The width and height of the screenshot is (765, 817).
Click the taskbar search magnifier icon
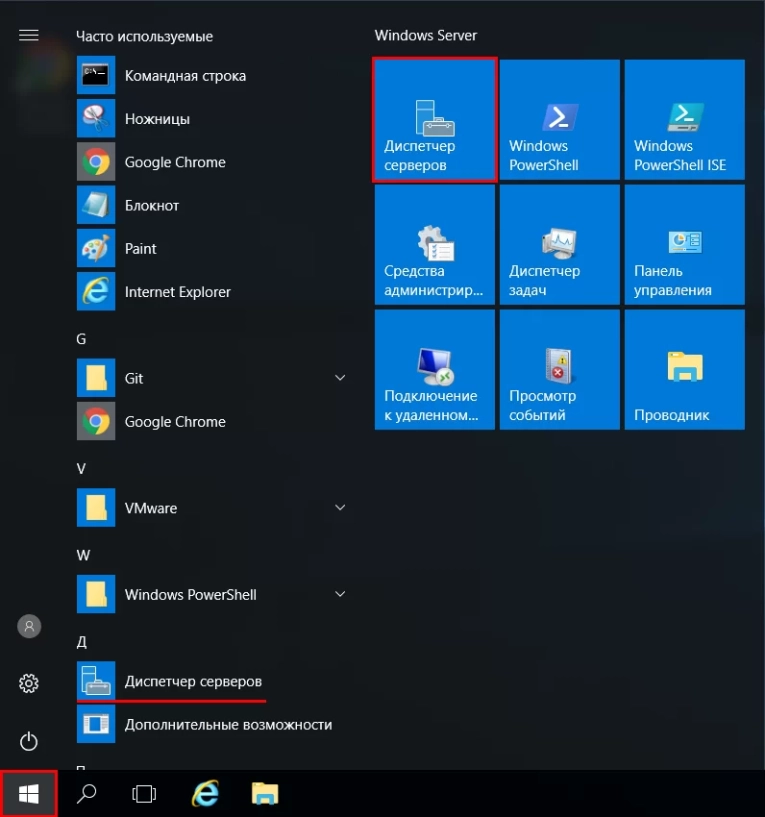point(87,794)
